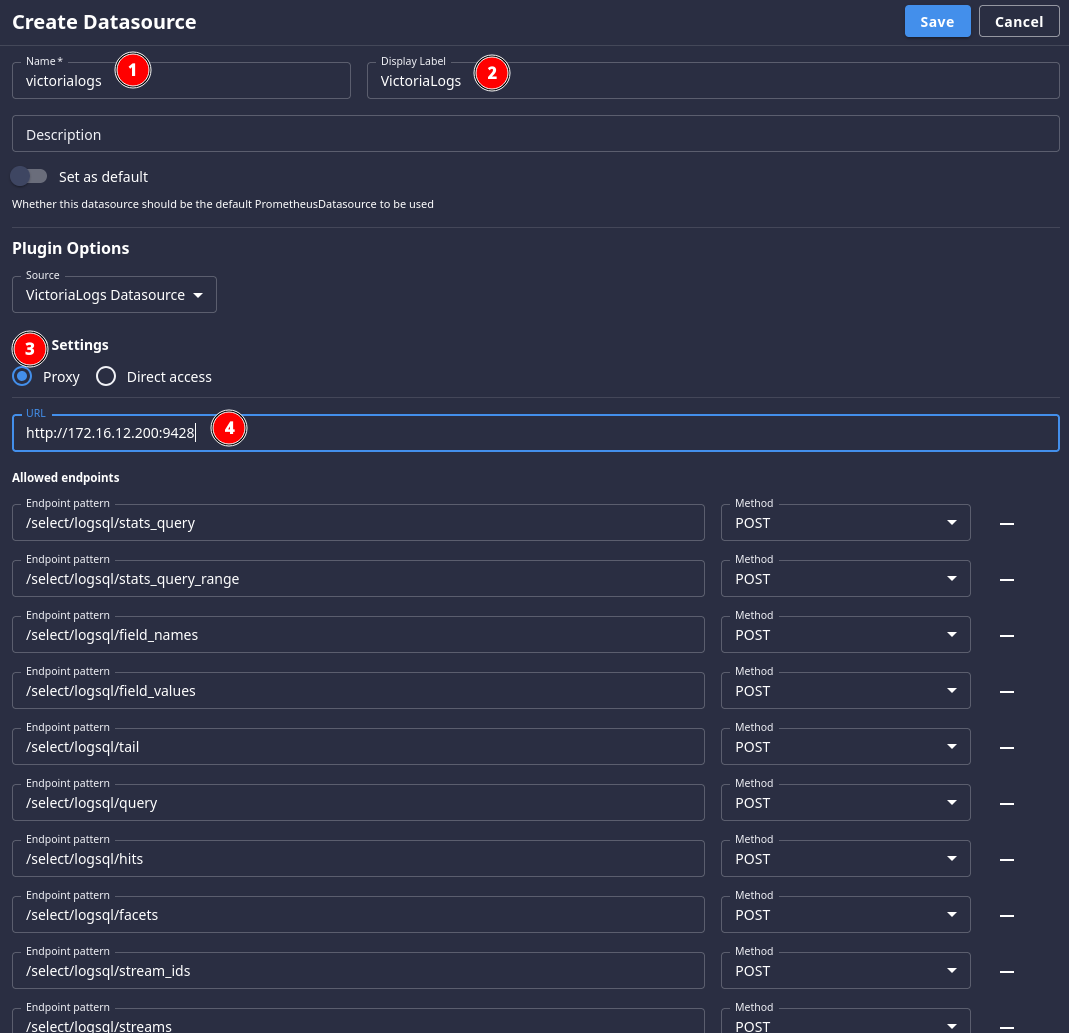This screenshot has height=1033, width=1069.
Task: Click the URL input field
Action: [536, 433]
